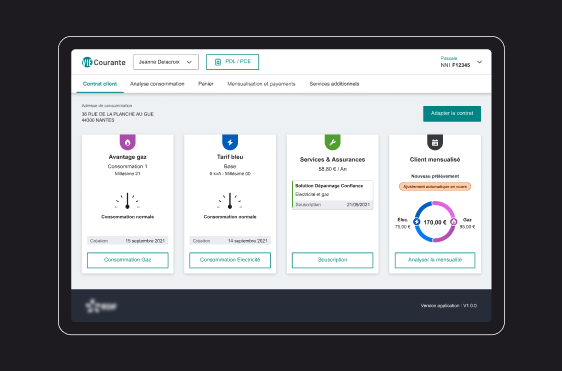Click the NNI F12345 identifier
Image resolution: width=562 pixels, height=371 pixels.
[x=455, y=65]
